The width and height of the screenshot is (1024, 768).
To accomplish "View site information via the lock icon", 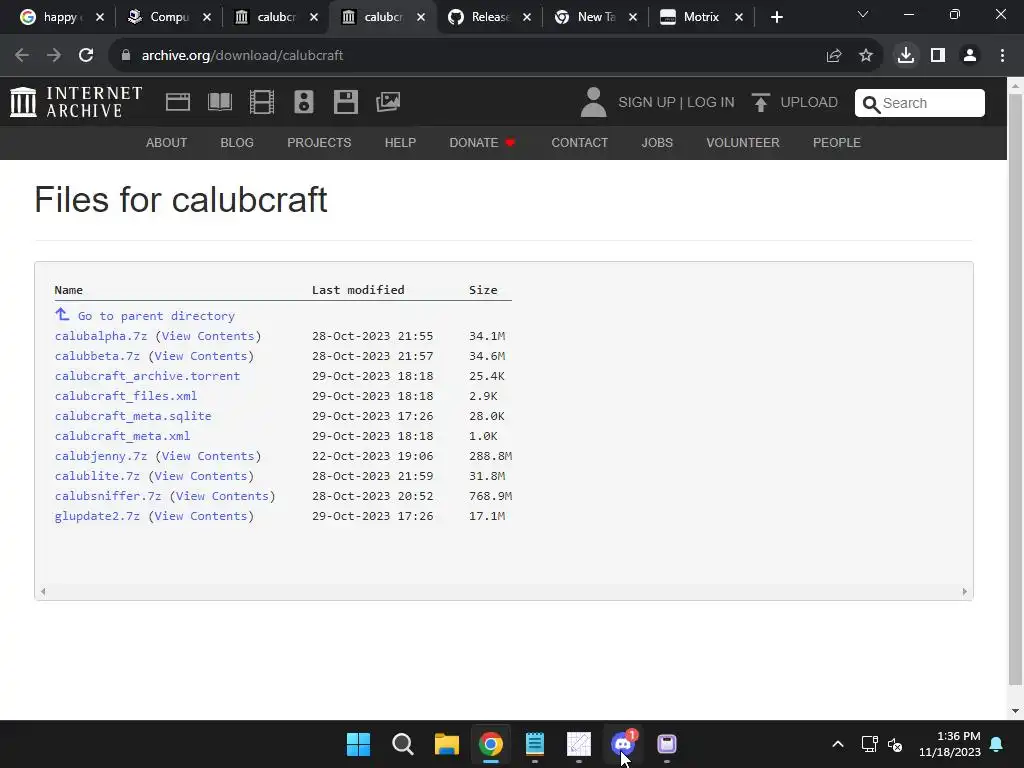I will (126, 56).
